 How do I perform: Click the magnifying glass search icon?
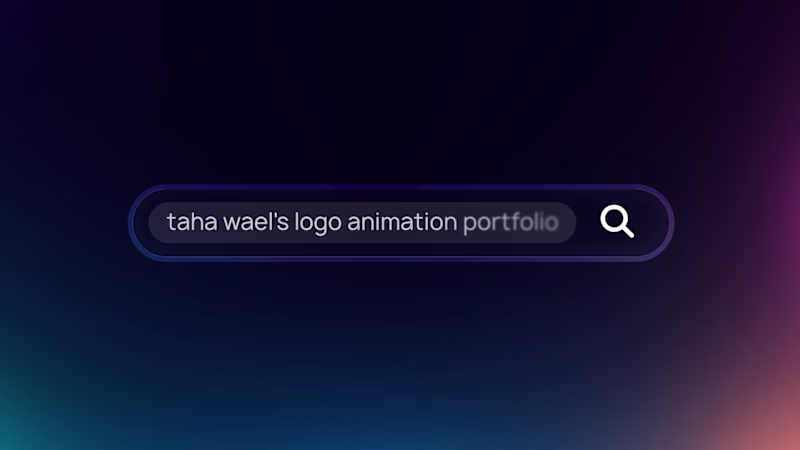click(617, 221)
